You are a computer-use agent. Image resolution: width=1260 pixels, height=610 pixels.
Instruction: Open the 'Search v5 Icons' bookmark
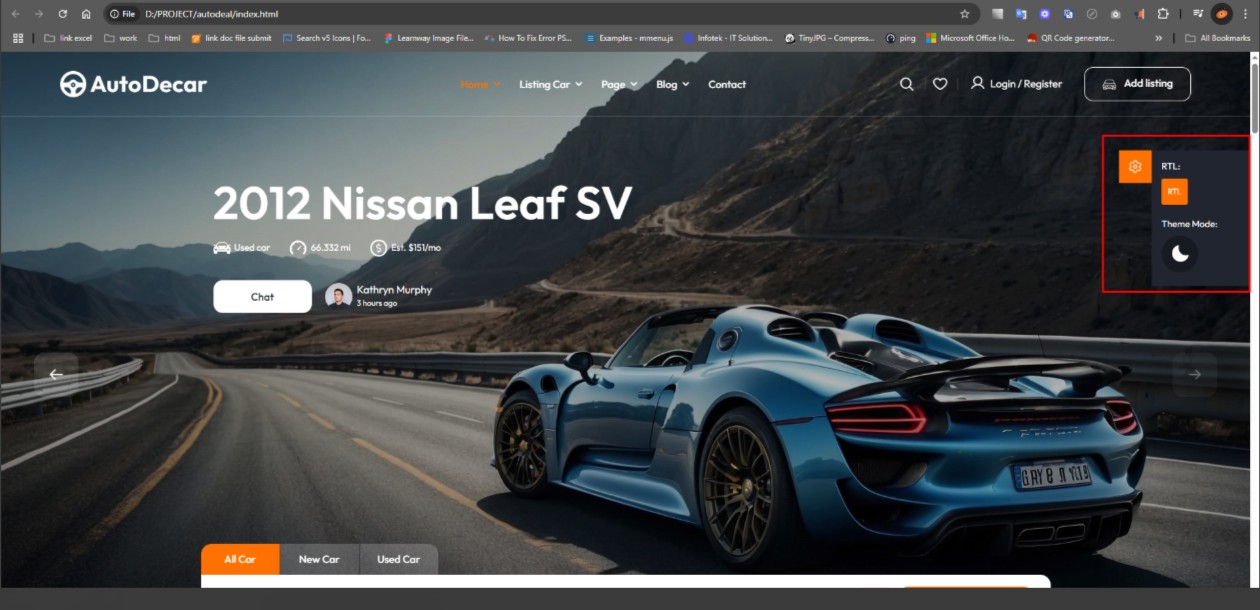tap(326, 38)
